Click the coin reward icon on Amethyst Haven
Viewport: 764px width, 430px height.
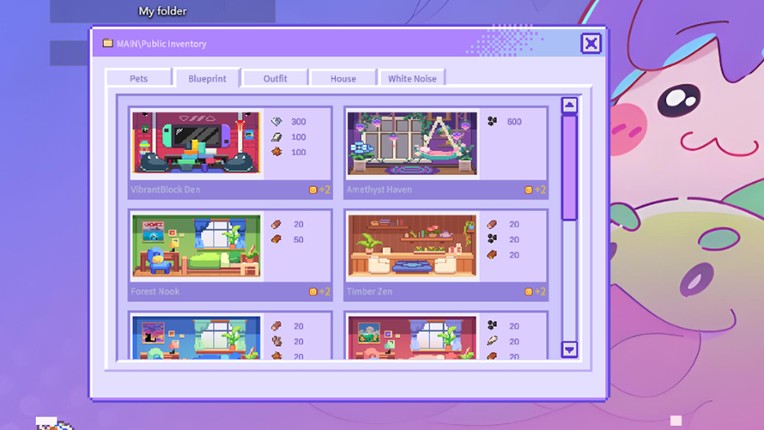click(x=529, y=189)
